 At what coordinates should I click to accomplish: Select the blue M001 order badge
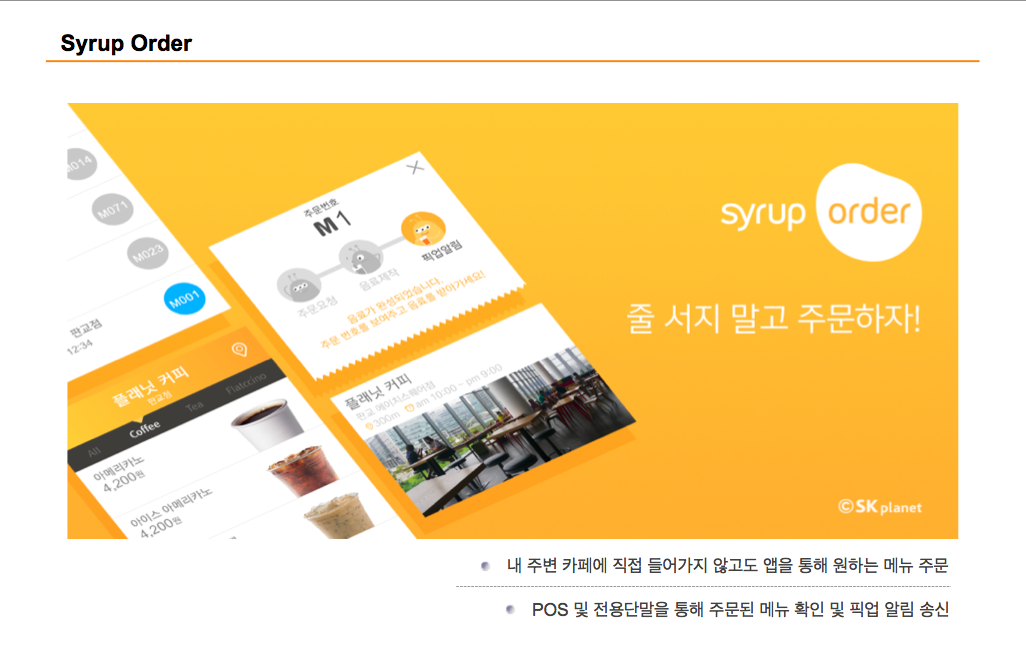(184, 298)
